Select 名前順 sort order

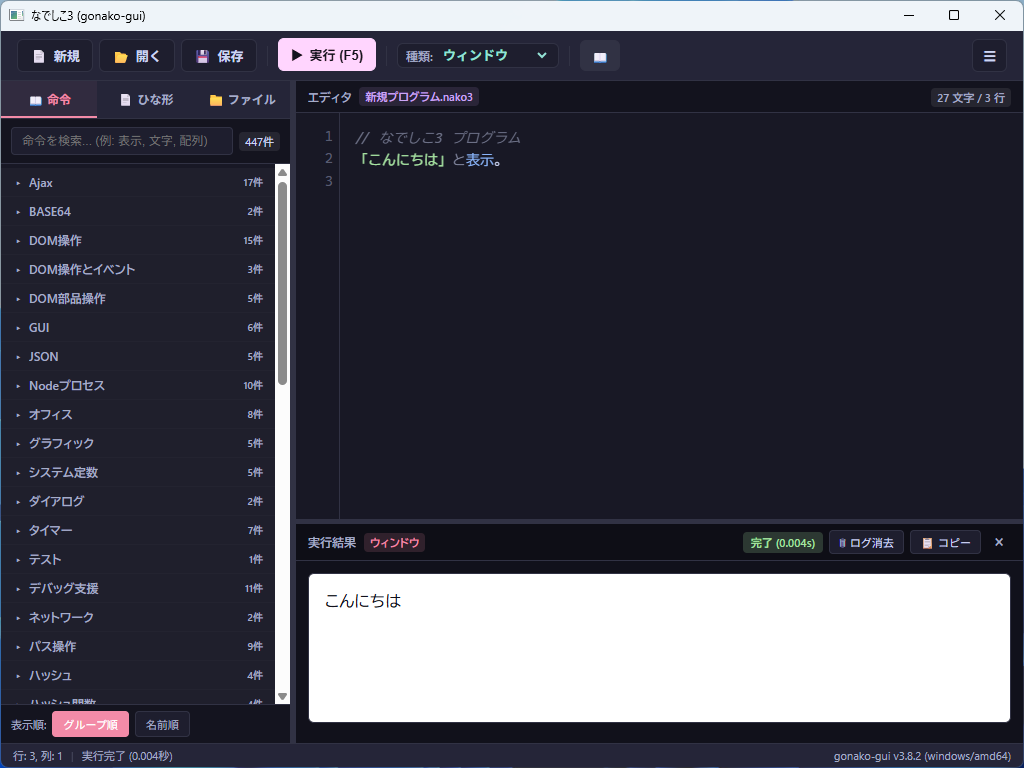click(x=162, y=724)
